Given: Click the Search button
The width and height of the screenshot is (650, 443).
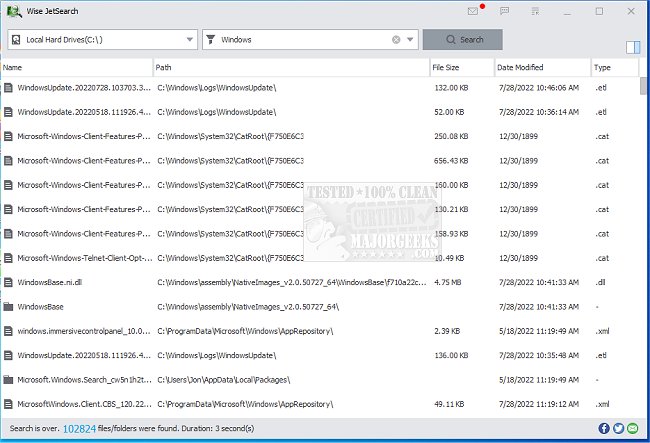Looking at the screenshot, I should [463, 40].
